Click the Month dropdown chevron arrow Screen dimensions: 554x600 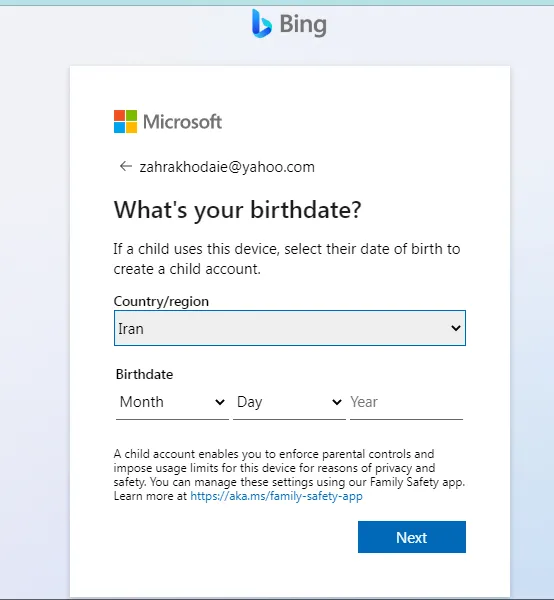point(220,402)
